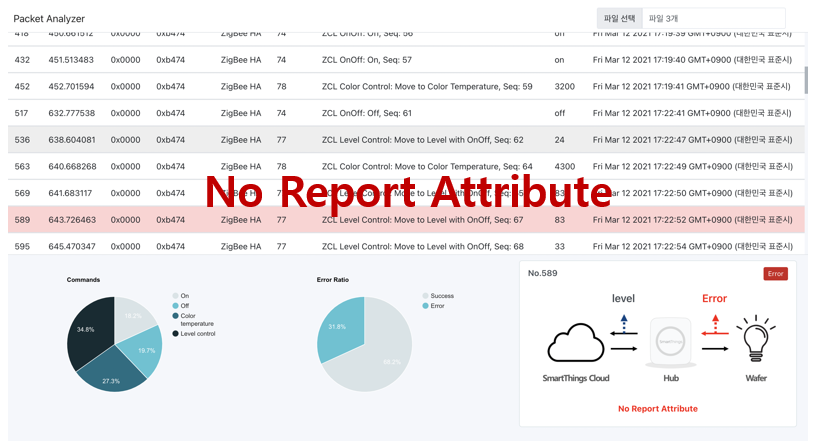Toggle the Off legend item in Commands chart

click(181, 305)
